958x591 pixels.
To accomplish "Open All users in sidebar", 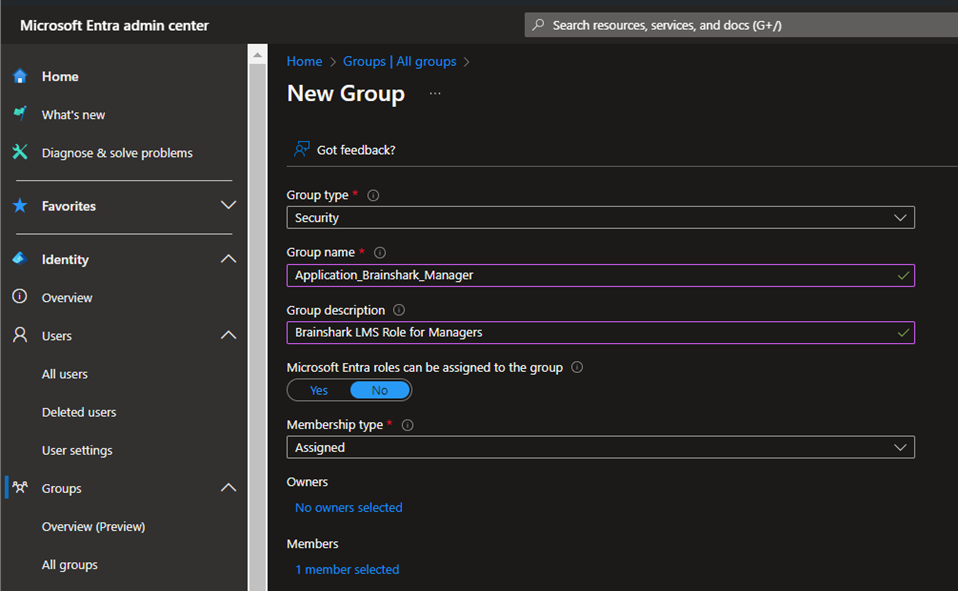I will coord(65,374).
